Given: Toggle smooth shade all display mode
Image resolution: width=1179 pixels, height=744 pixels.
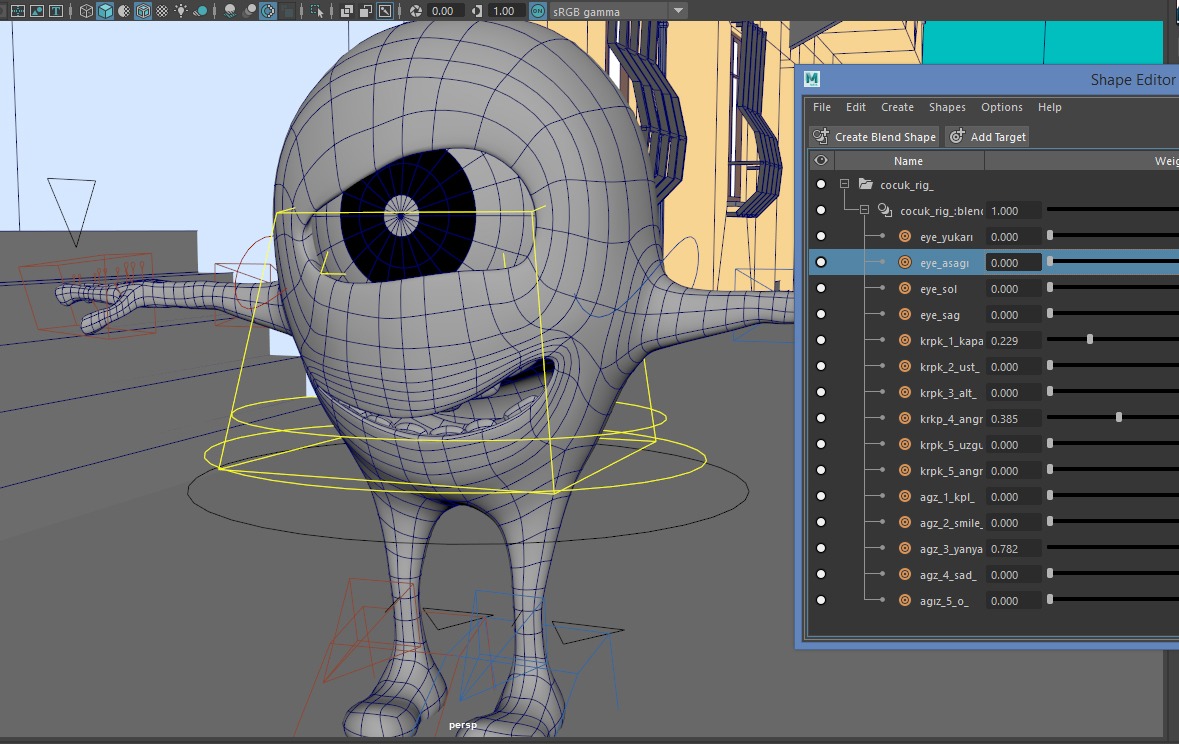Looking at the screenshot, I should pos(105,11).
